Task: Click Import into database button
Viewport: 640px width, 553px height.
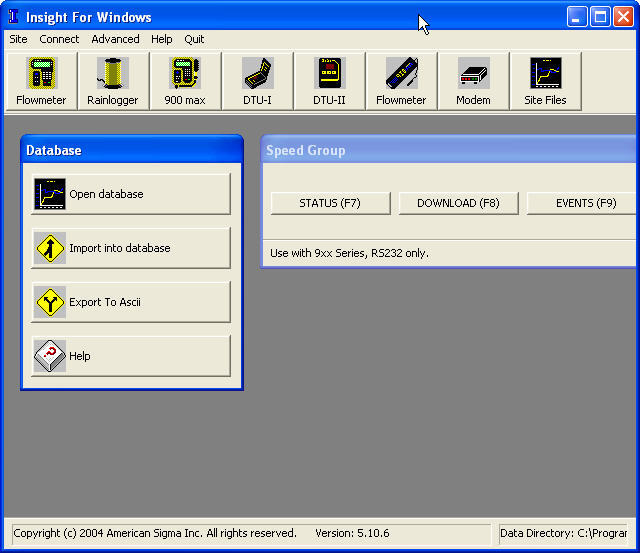Action: click(131, 248)
